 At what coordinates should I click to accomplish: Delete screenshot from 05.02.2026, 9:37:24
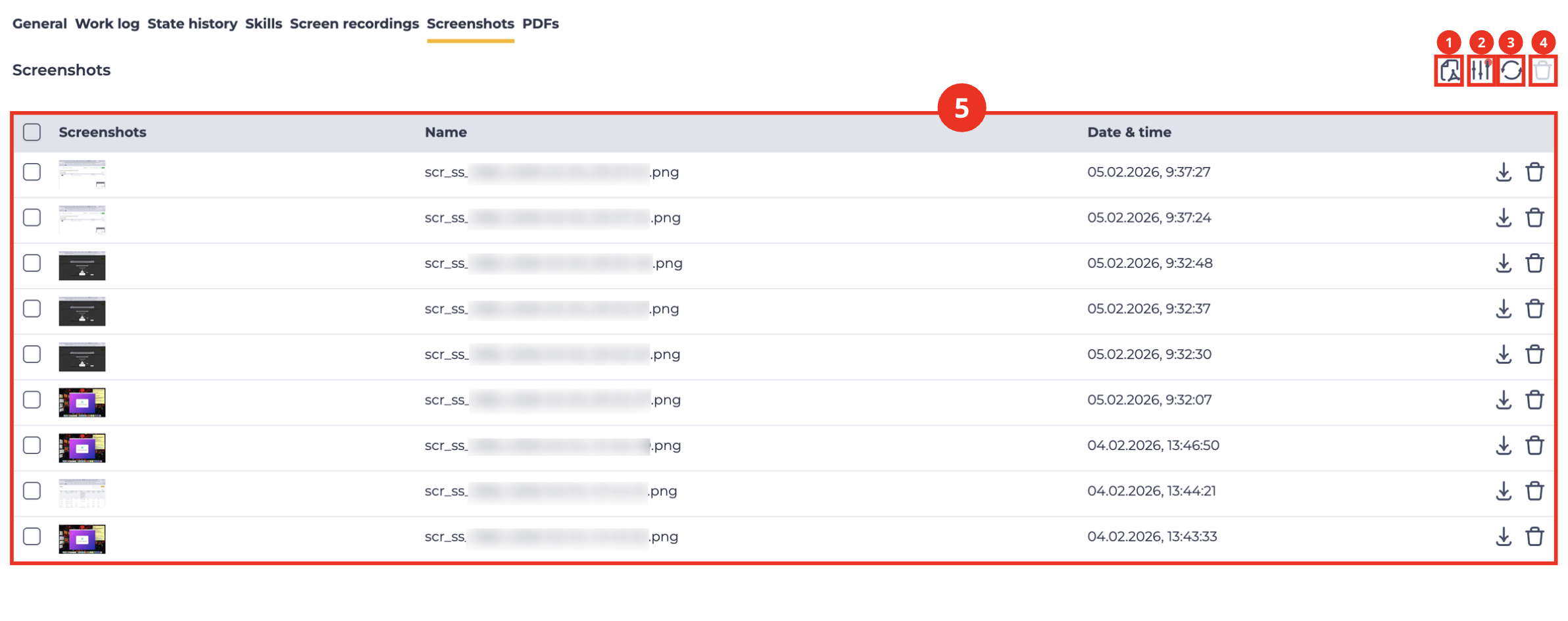pos(1535,218)
